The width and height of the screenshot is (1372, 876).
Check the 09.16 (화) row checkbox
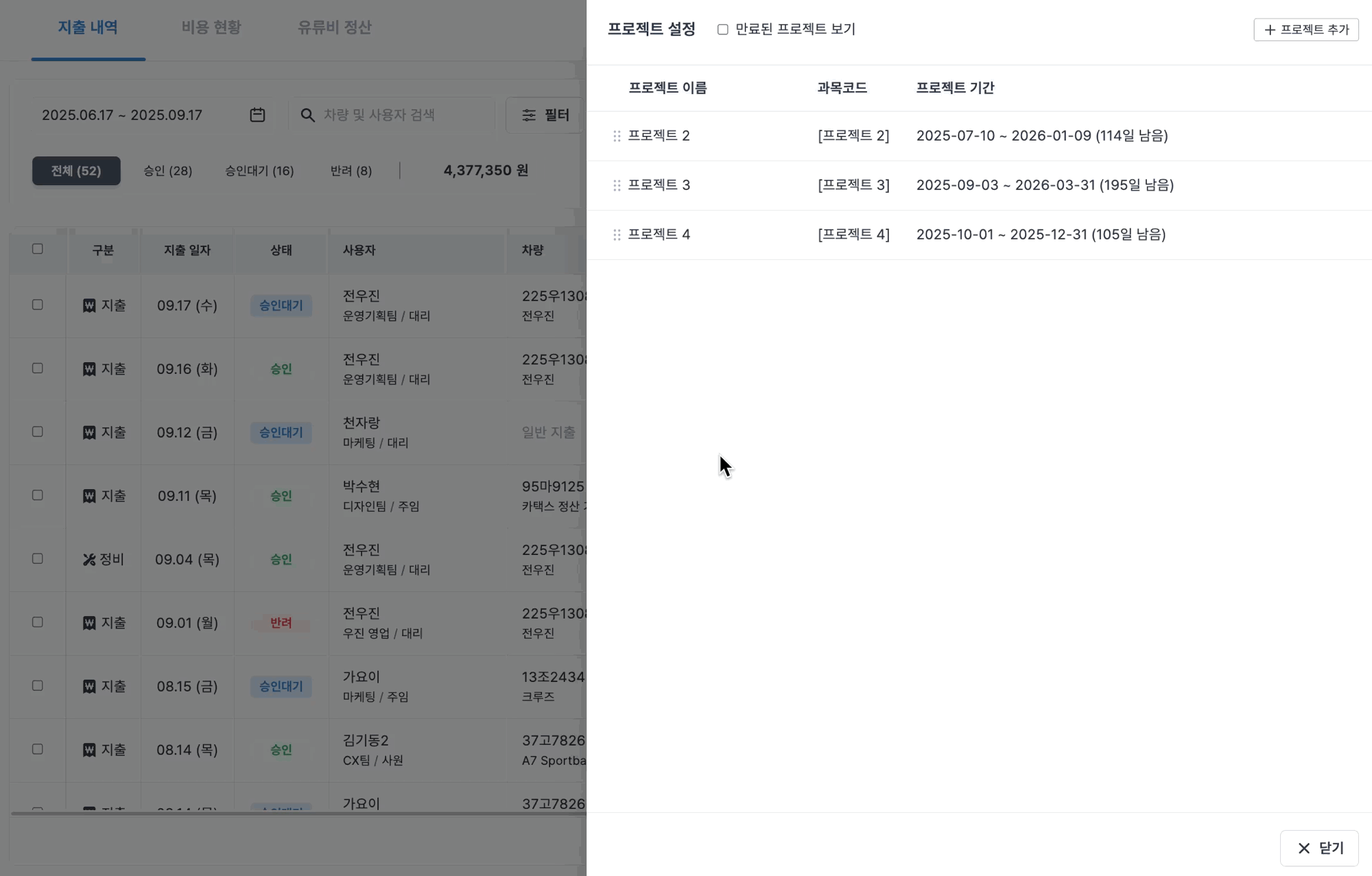38,368
